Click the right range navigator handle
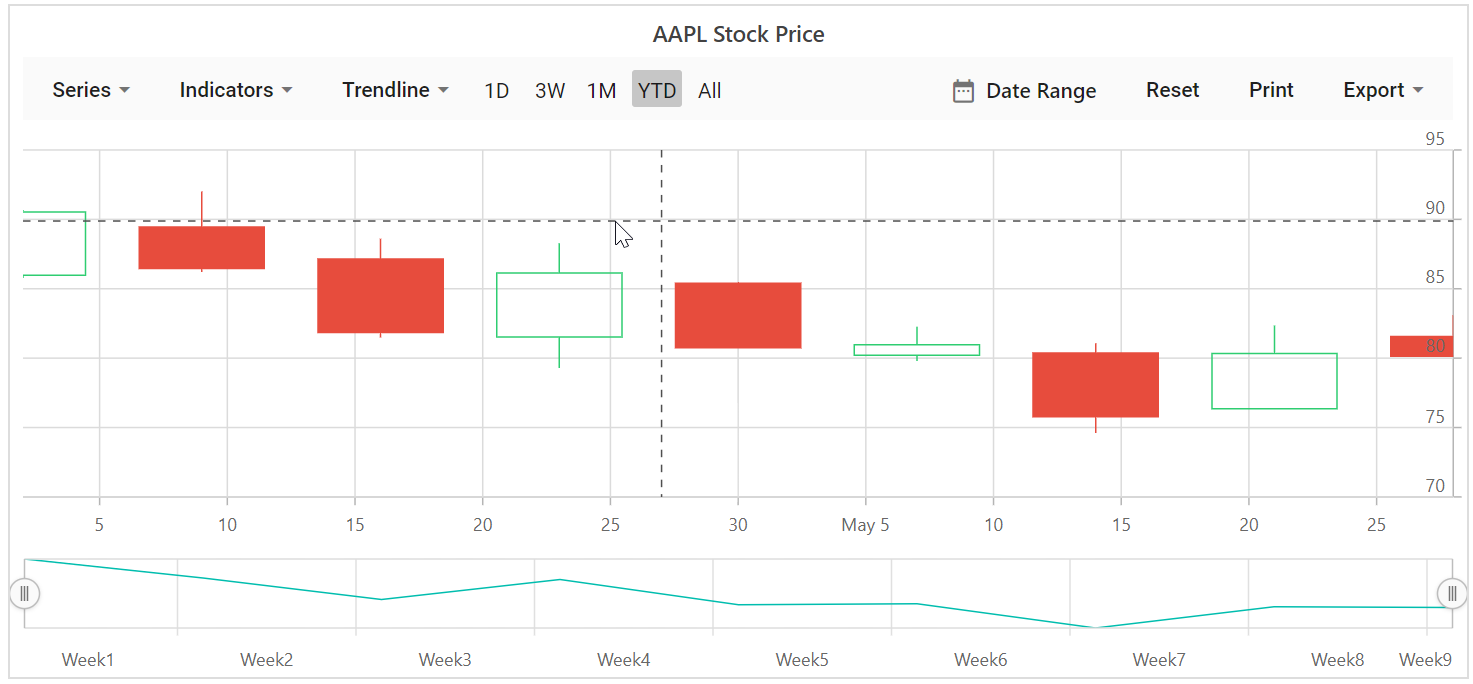Viewport: 1473px width, 684px height. [1452, 593]
